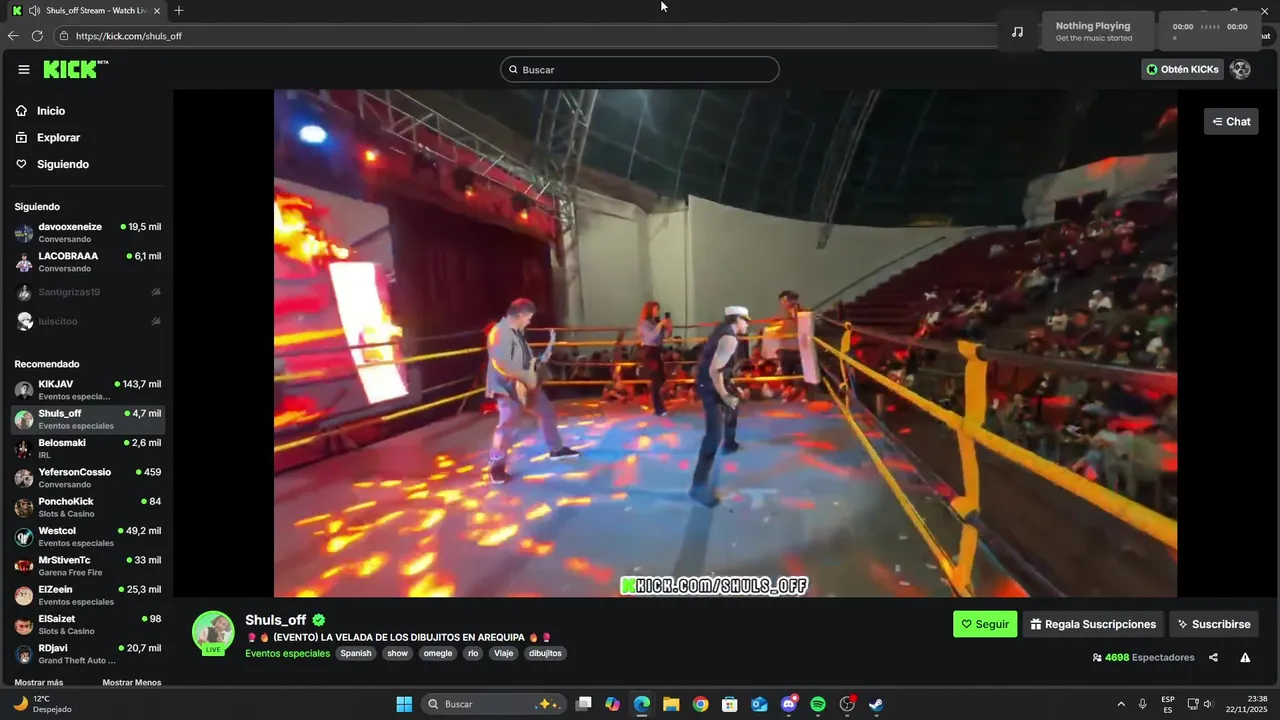Open ElZeein recommended channel
1280x720 pixels.
coord(88,595)
